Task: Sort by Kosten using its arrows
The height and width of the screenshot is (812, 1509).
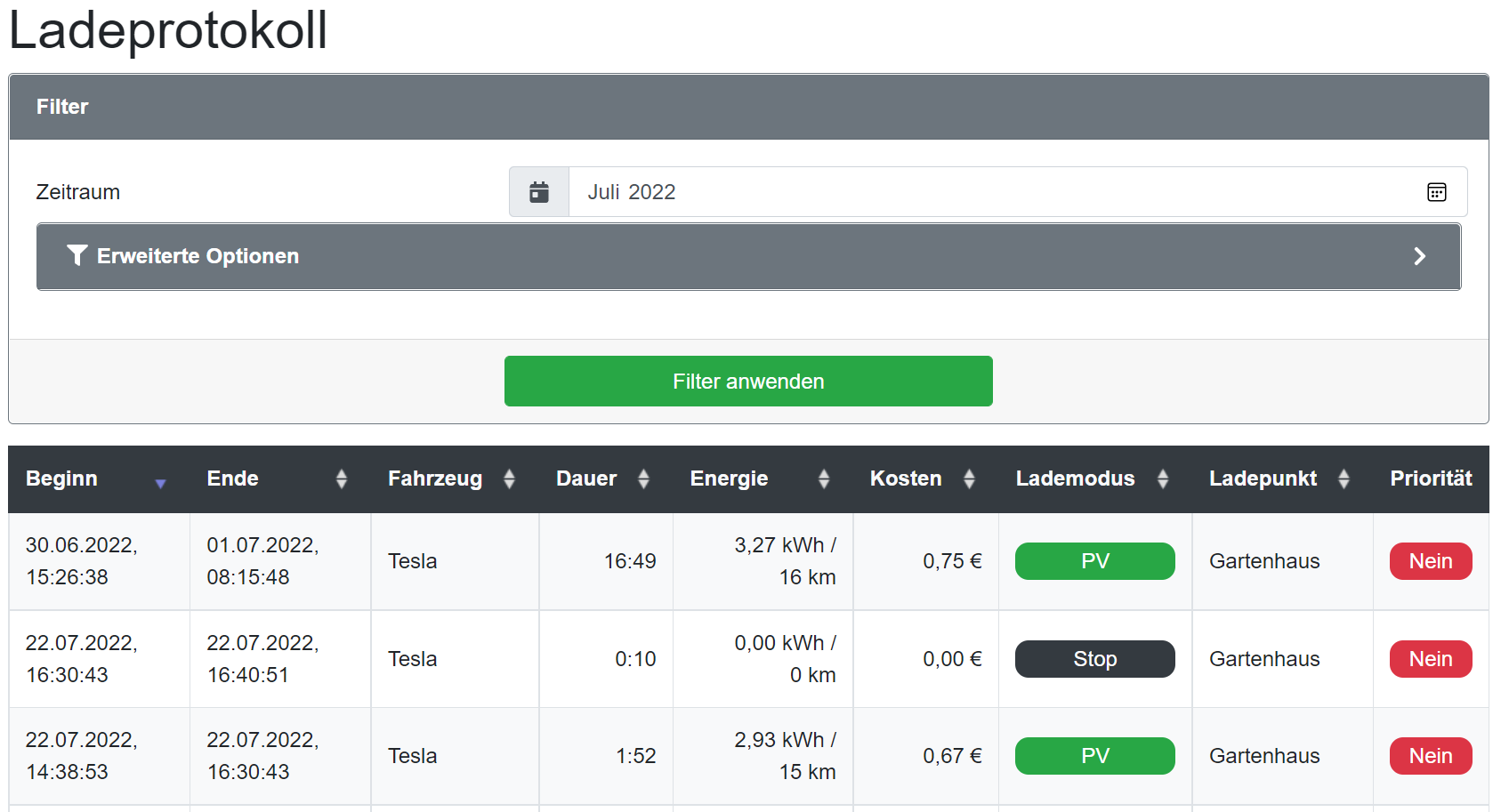Action: coord(969,479)
